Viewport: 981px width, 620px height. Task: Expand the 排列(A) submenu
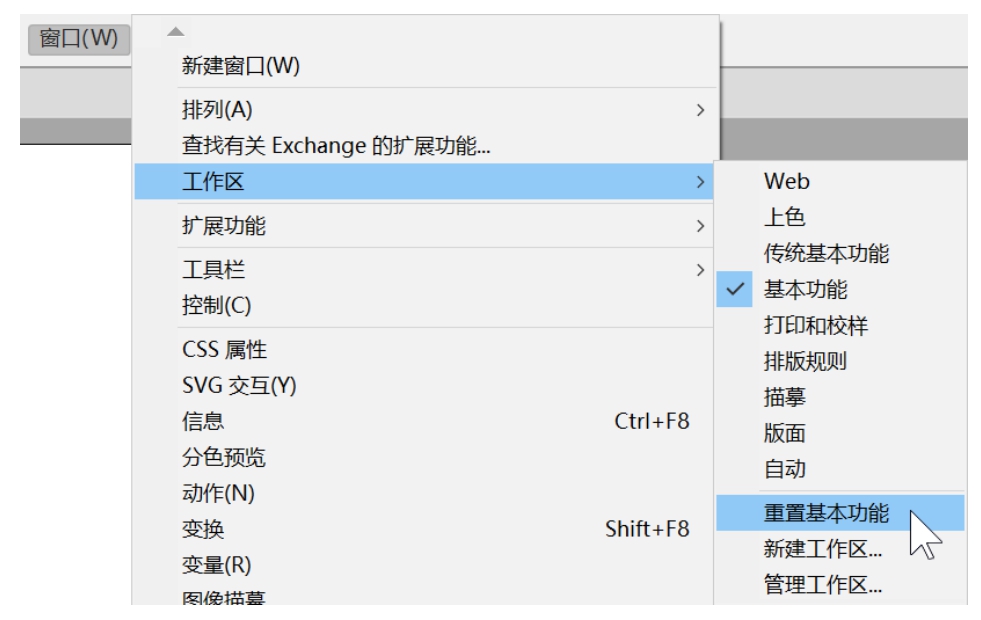click(217, 110)
